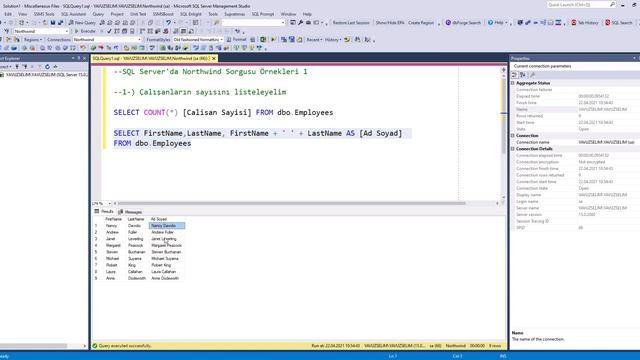
Task: Click the Save All icon in the toolbar
Action: tap(60, 23)
